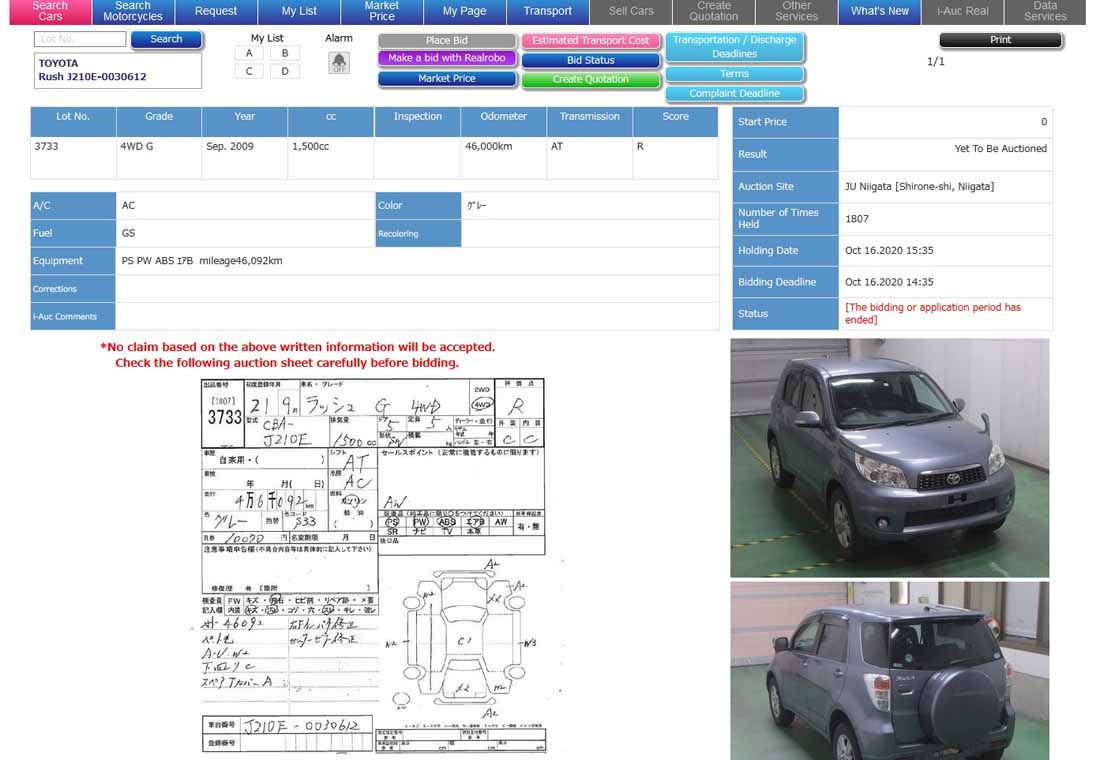Select My List slot D
Image resolution: width=1100 pixels, height=760 pixels.
tap(285, 71)
